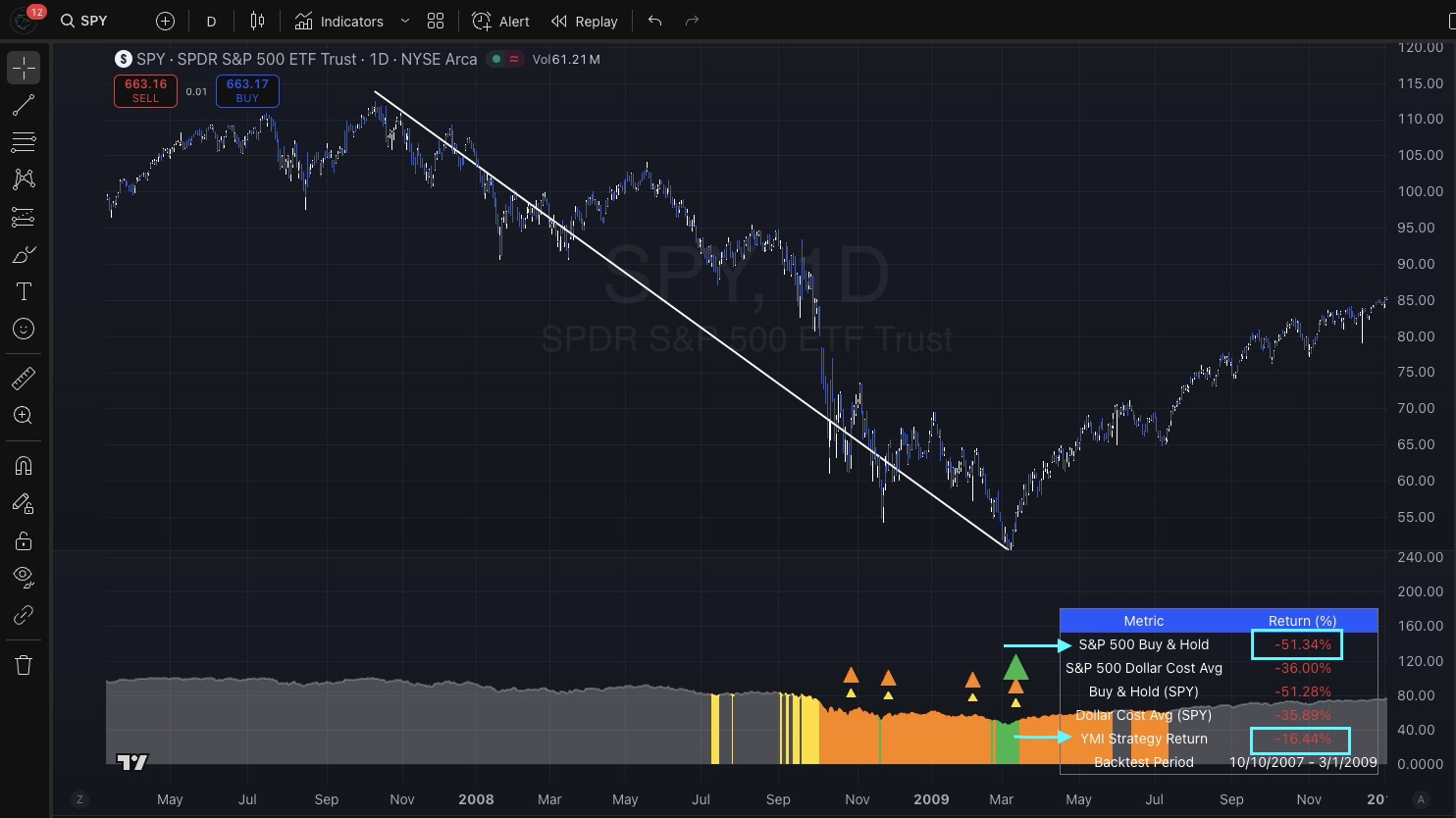
Task: Click the 2009 label on time axis
Action: pyautogui.click(x=931, y=799)
